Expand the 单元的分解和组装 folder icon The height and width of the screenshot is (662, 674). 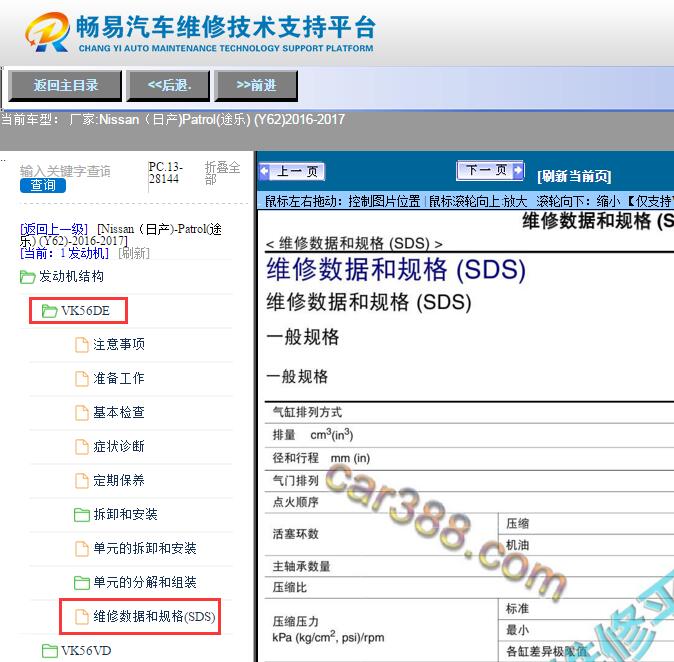pos(82,582)
